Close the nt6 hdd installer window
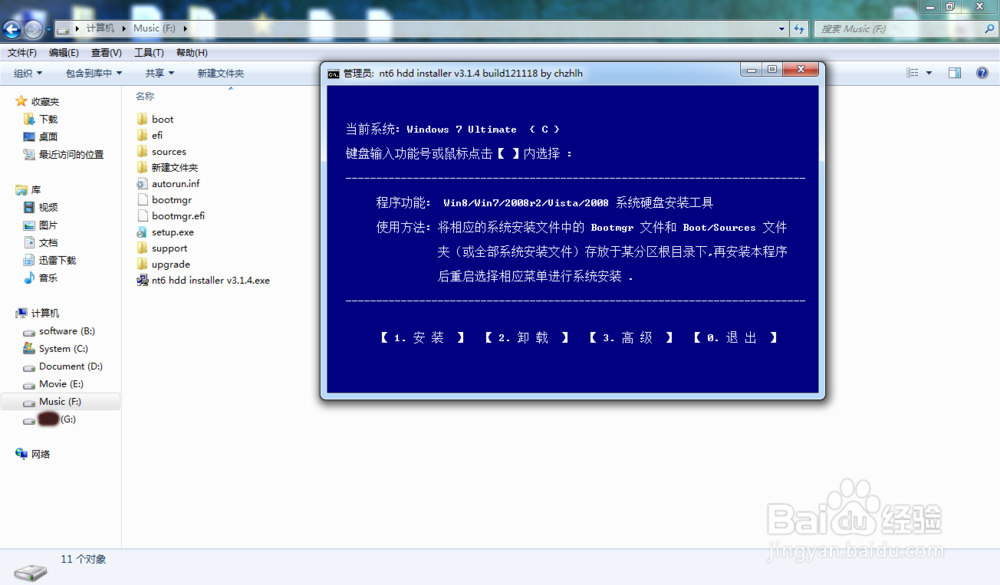The width and height of the screenshot is (1000, 585). [x=801, y=70]
